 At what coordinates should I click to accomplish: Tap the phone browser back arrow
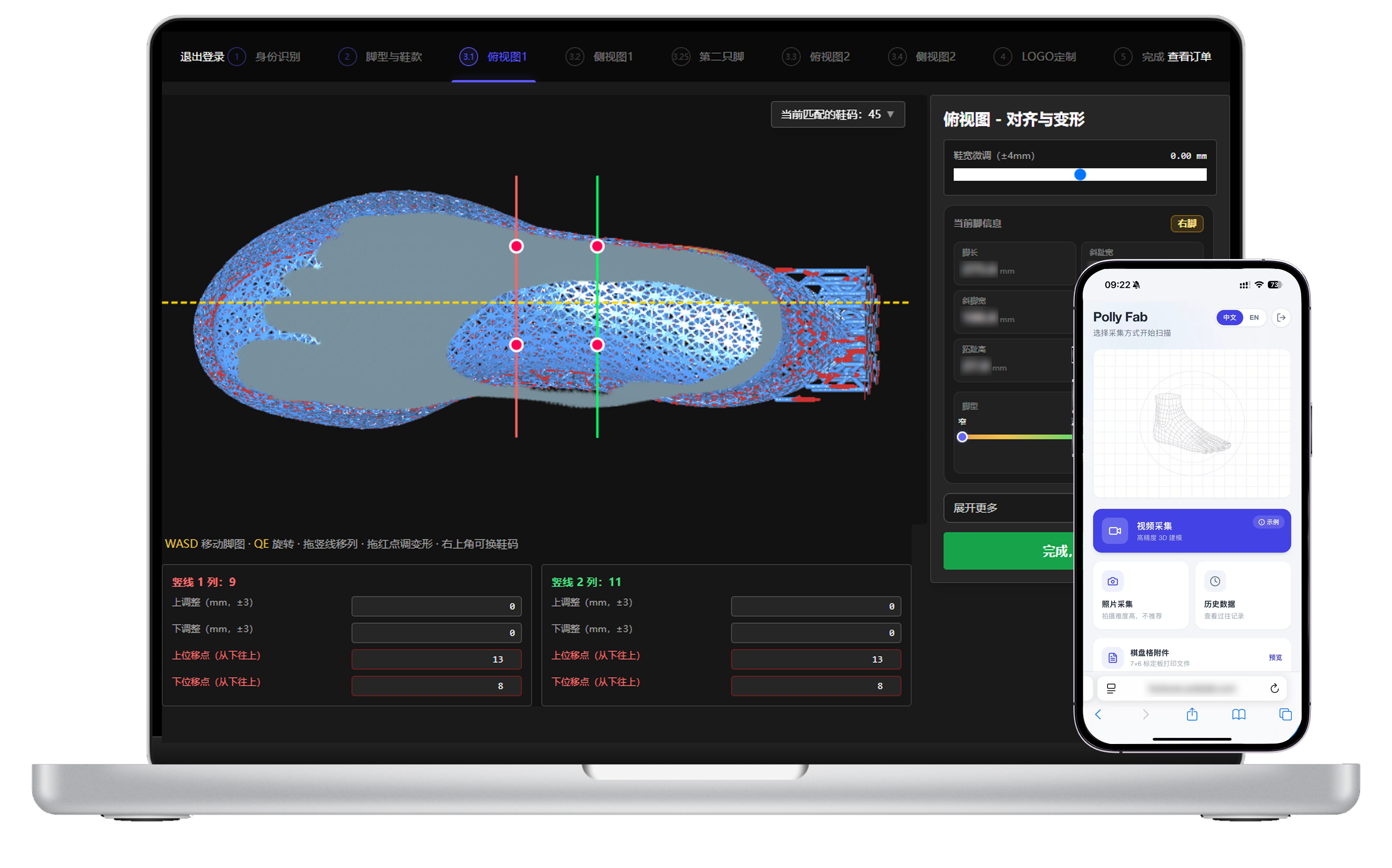tap(1098, 714)
